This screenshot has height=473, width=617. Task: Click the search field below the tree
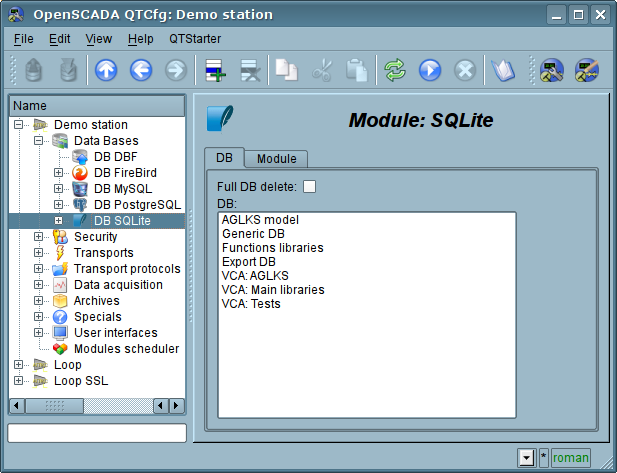click(97, 433)
